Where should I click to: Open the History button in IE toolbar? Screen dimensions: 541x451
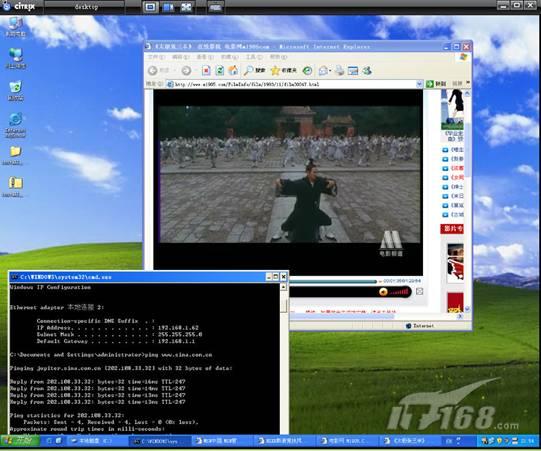point(307,70)
